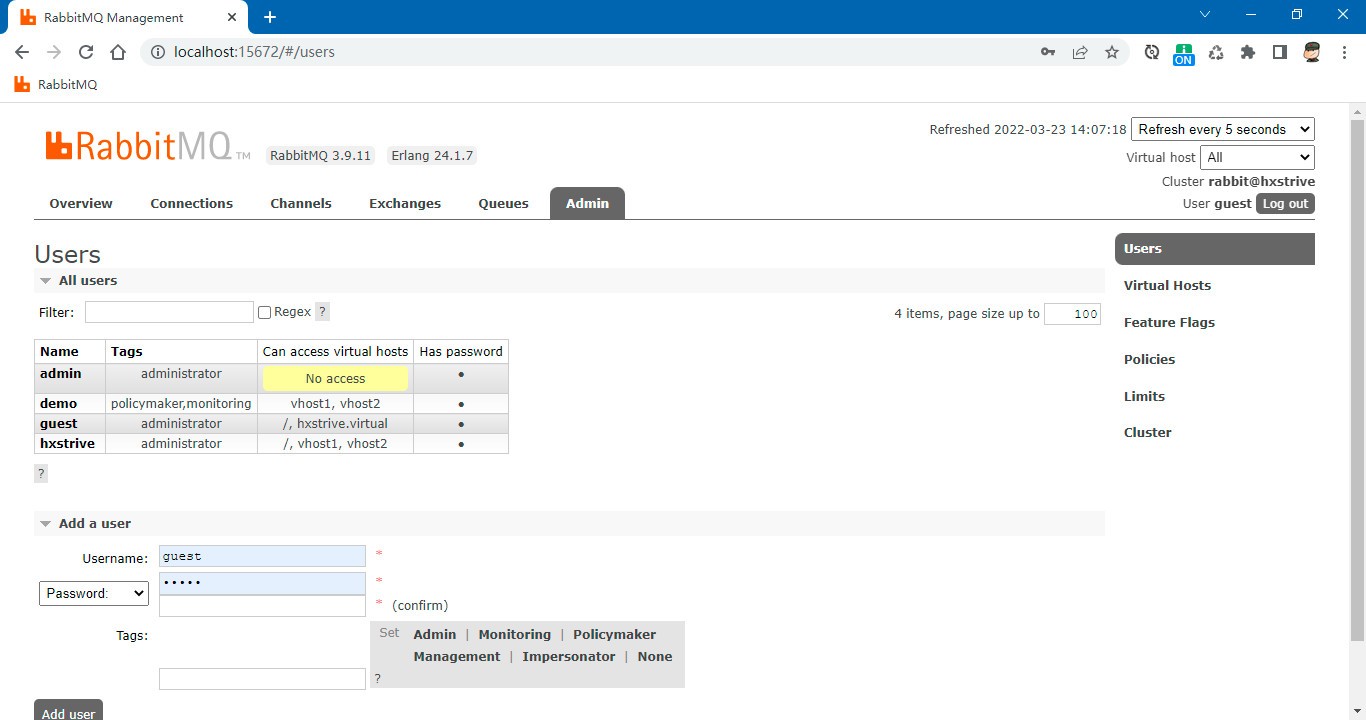The width and height of the screenshot is (1366, 720).
Task: Reload the page with refresh icon
Action: pos(86,52)
